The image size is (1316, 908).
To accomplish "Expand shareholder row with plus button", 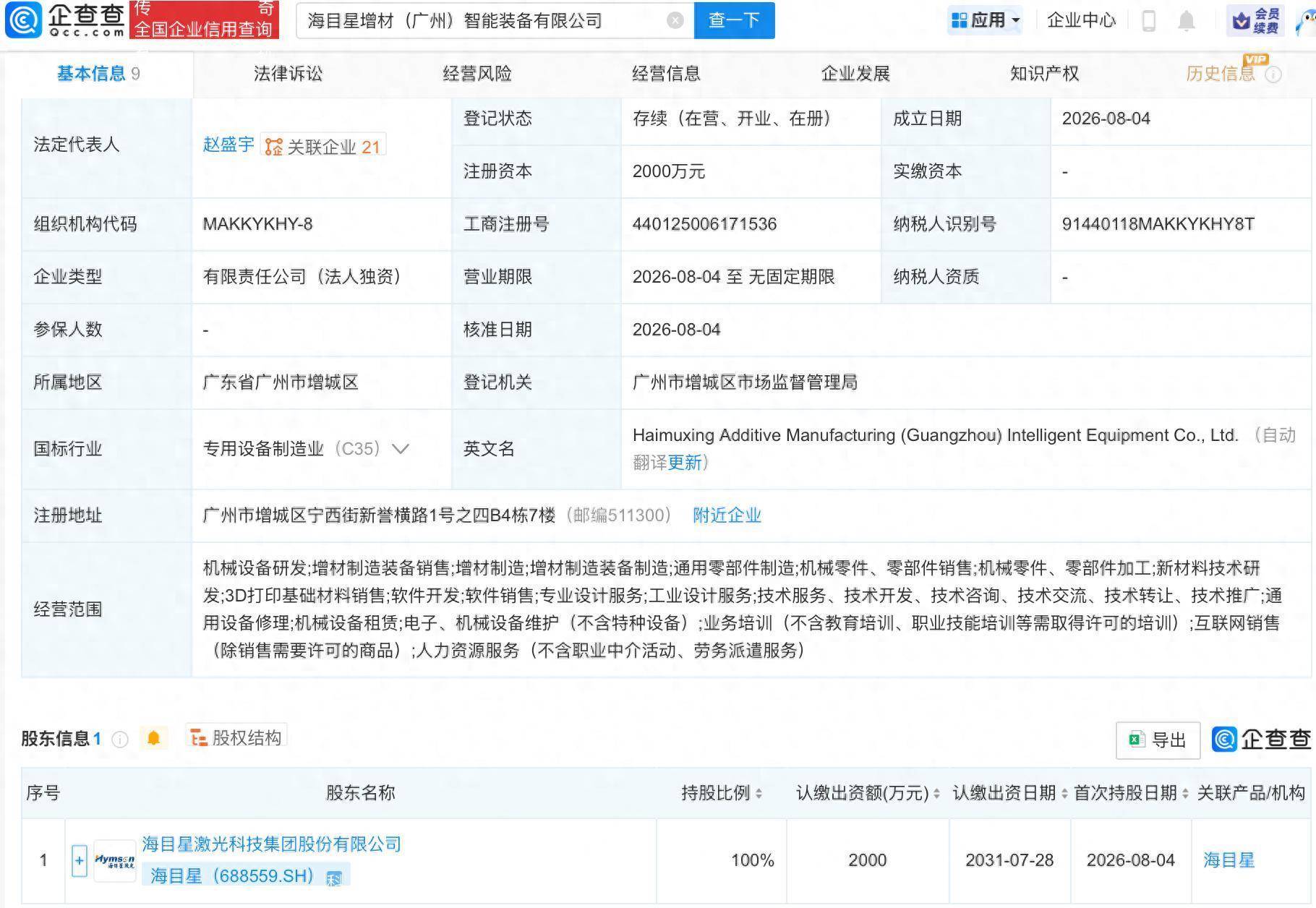I will (79, 860).
